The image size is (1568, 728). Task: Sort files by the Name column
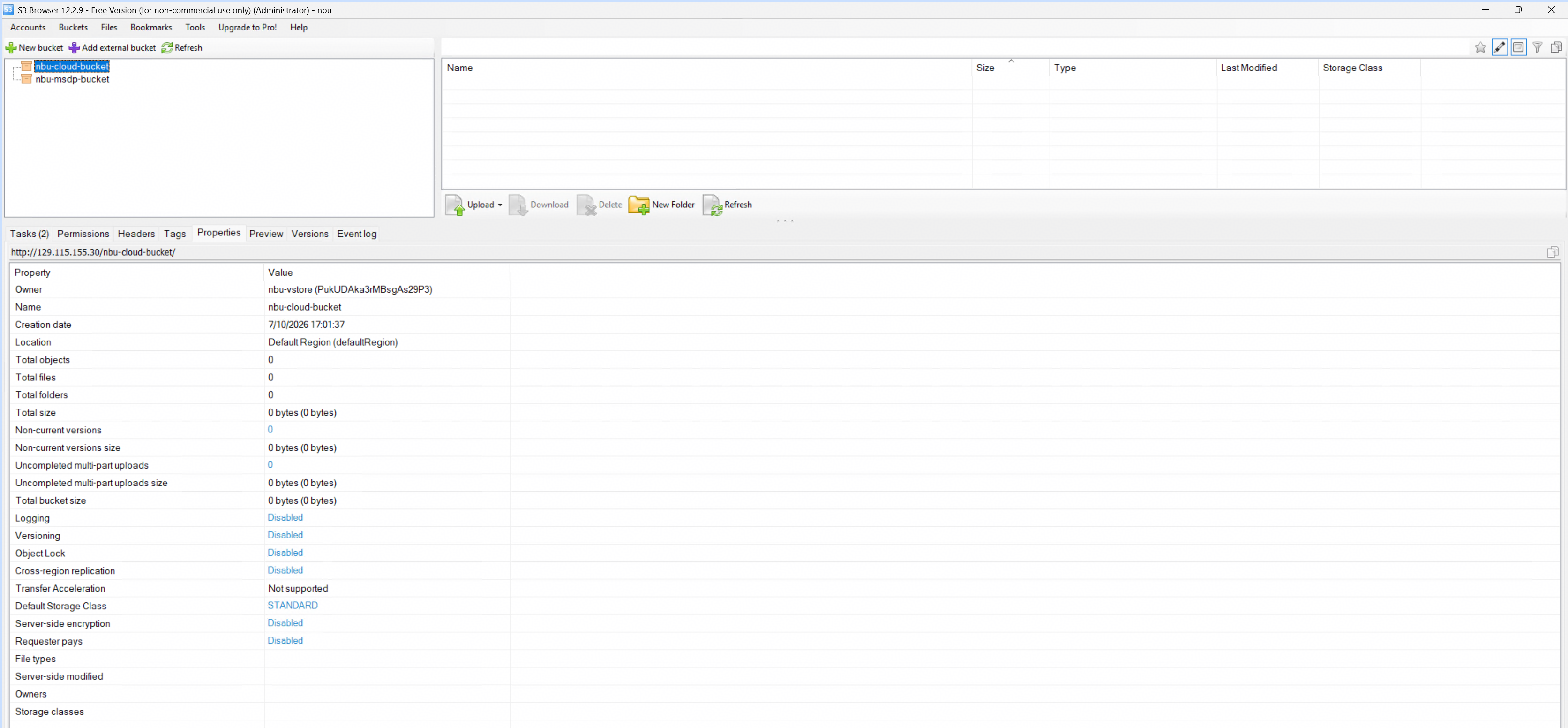coord(707,68)
